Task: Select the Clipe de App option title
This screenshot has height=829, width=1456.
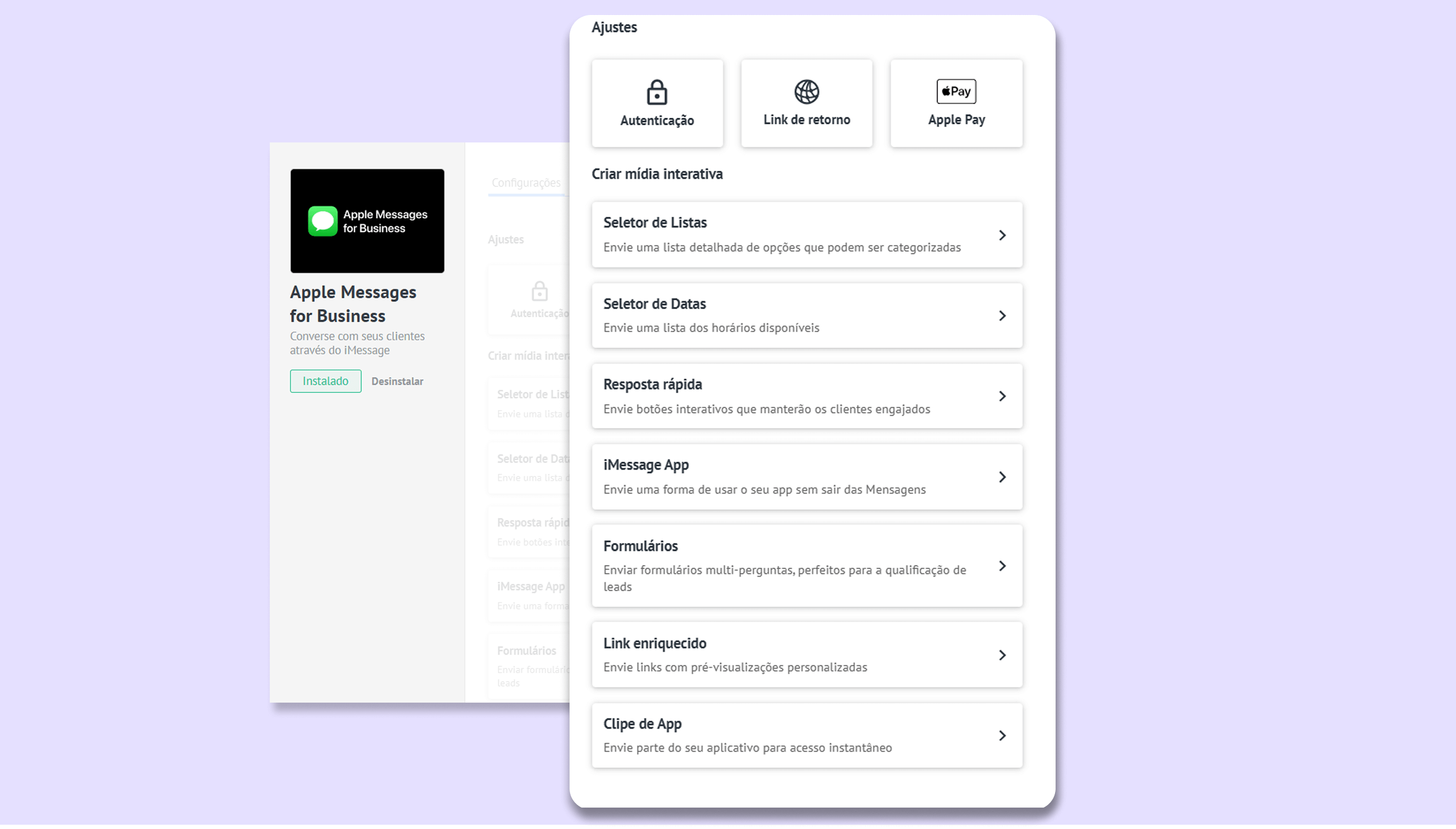Action: click(642, 724)
